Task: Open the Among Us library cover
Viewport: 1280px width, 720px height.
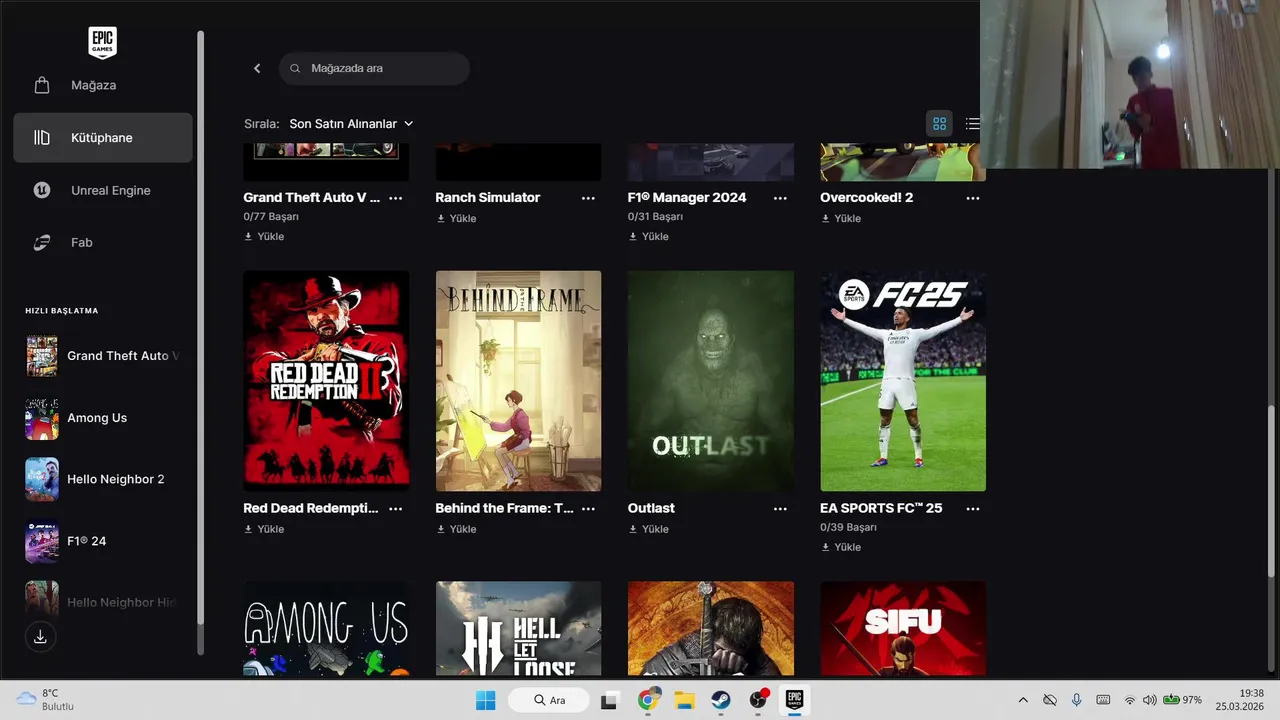Action: coord(326,629)
